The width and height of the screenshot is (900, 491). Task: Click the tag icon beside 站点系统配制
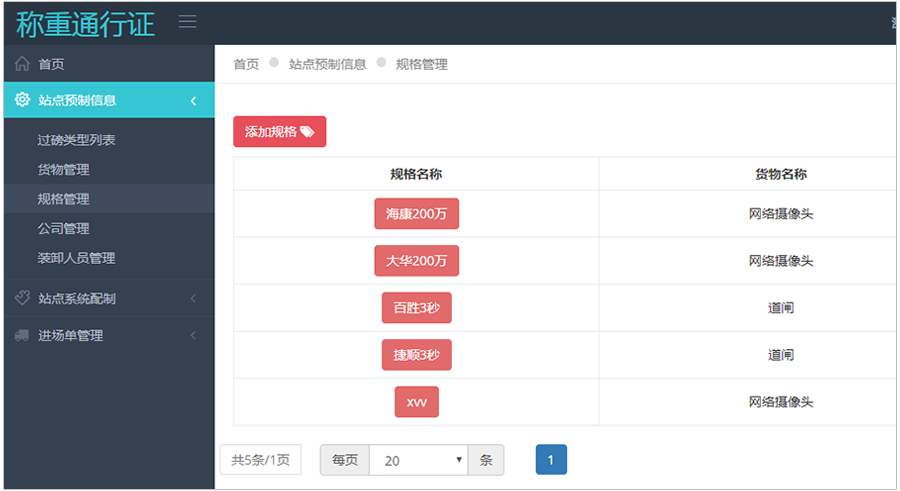click(22, 298)
